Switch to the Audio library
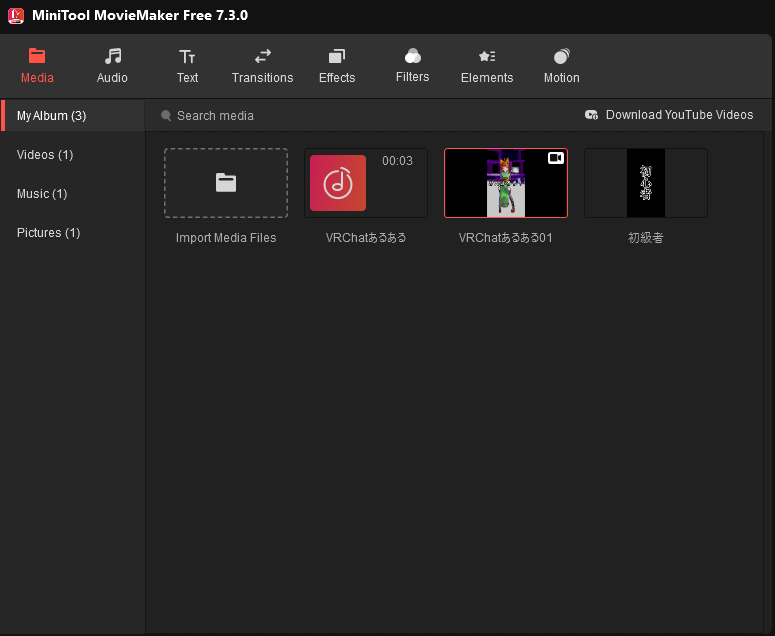775x636 pixels. coord(112,66)
